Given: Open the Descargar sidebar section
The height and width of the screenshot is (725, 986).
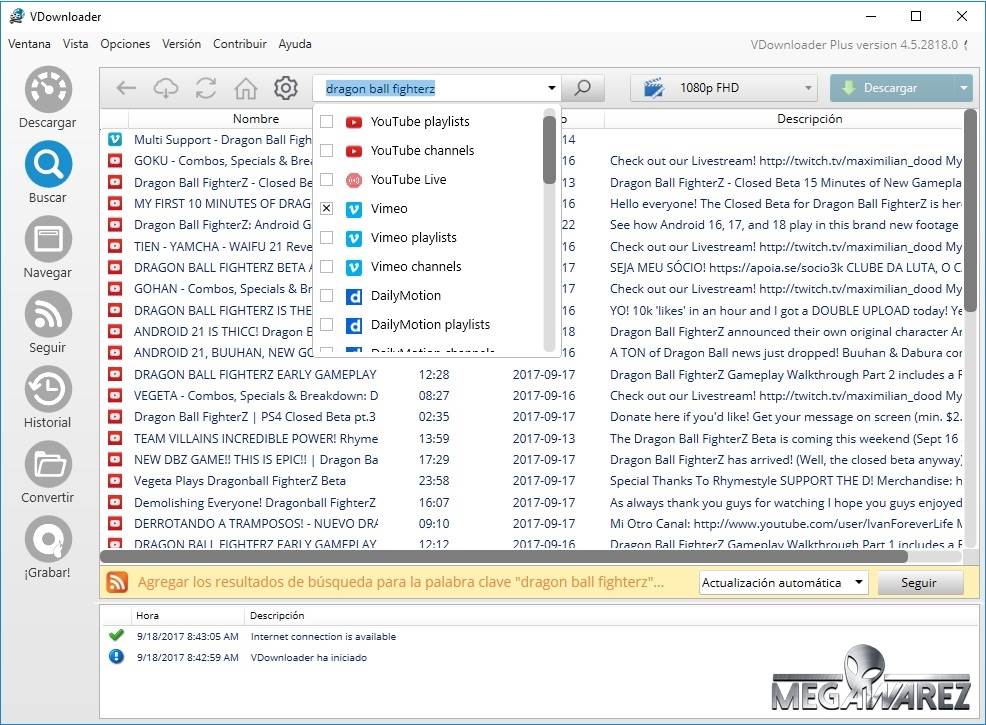Looking at the screenshot, I should coord(48,97).
